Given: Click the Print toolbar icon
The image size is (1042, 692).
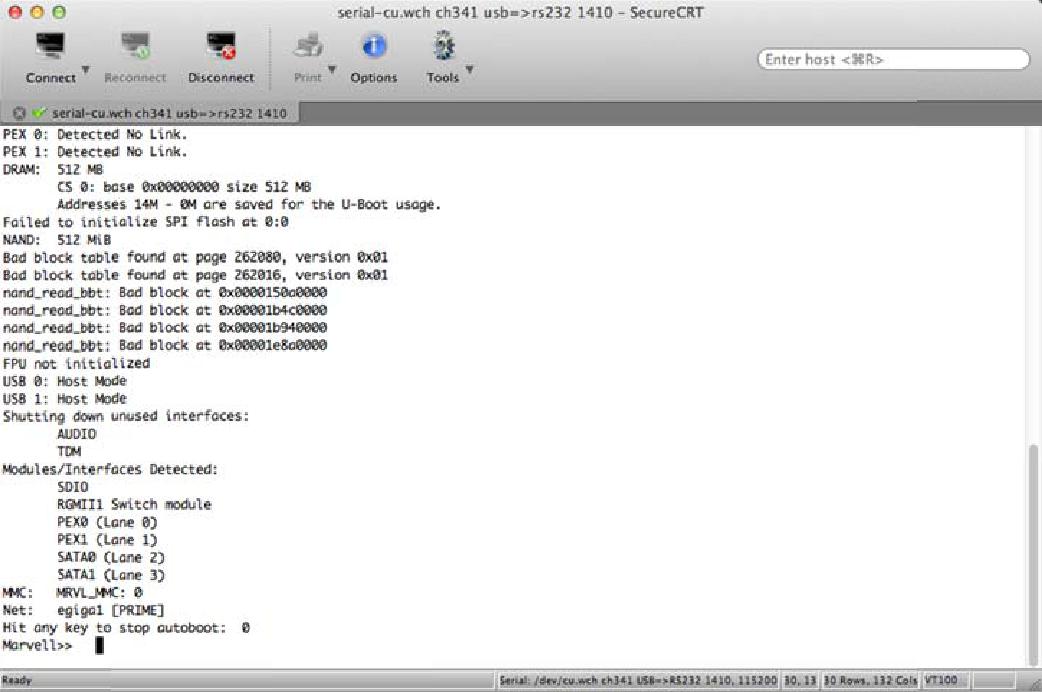Looking at the screenshot, I should [308, 47].
